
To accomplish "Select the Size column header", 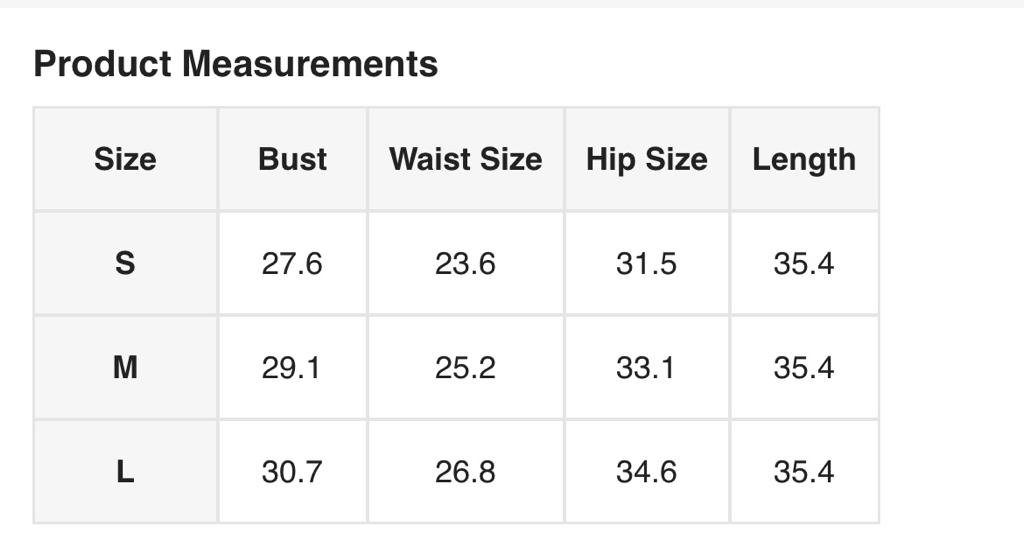I will pyautogui.click(x=125, y=159).
